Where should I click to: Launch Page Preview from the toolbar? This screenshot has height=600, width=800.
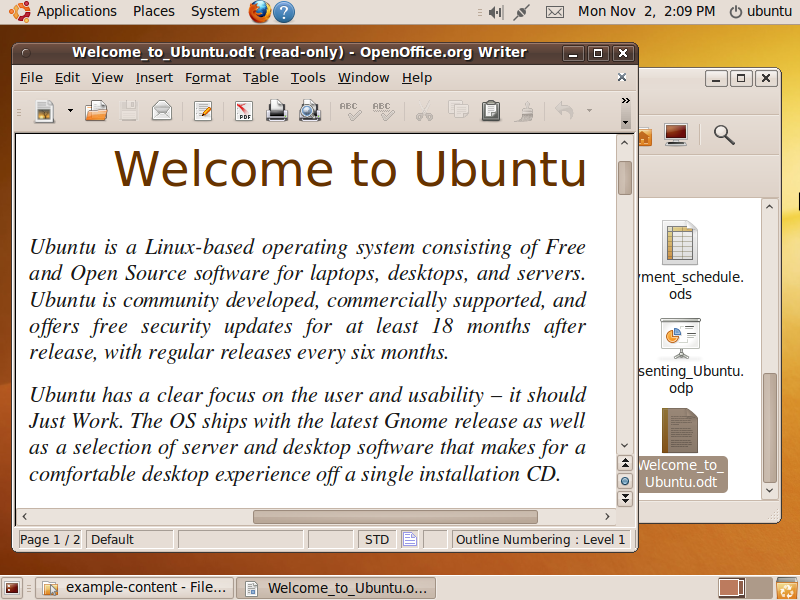(x=310, y=111)
